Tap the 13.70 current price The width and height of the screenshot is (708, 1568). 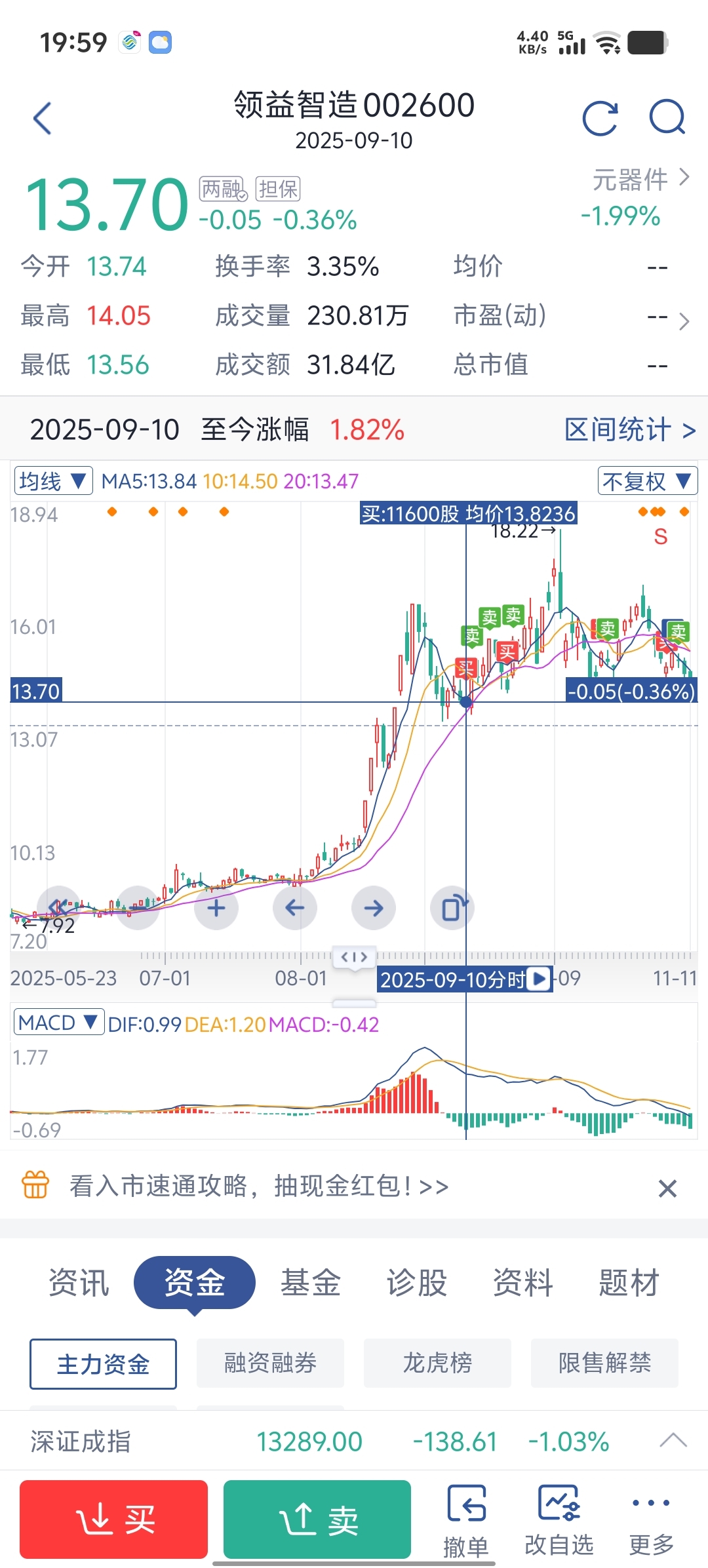[x=107, y=205]
